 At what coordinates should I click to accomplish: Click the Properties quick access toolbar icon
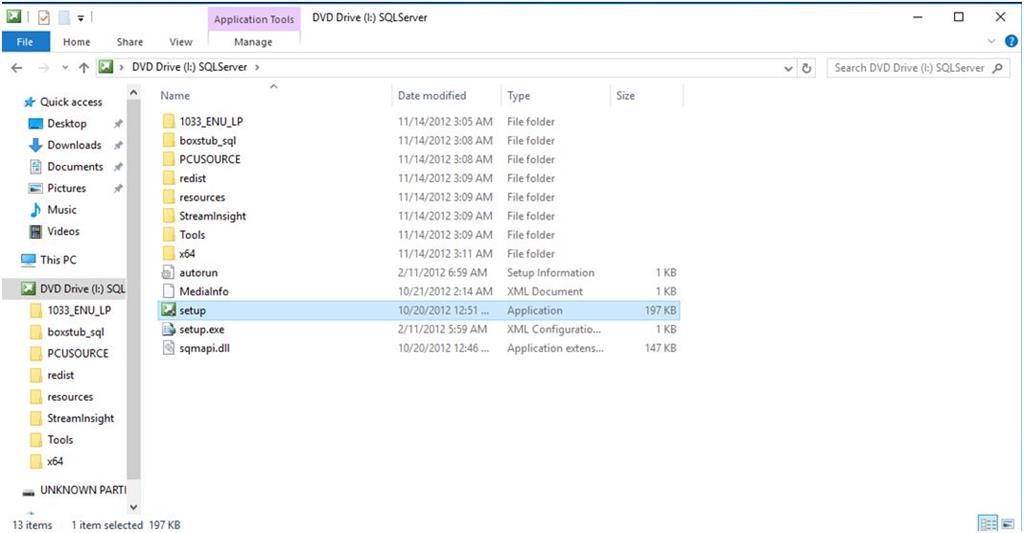pos(44,18)
